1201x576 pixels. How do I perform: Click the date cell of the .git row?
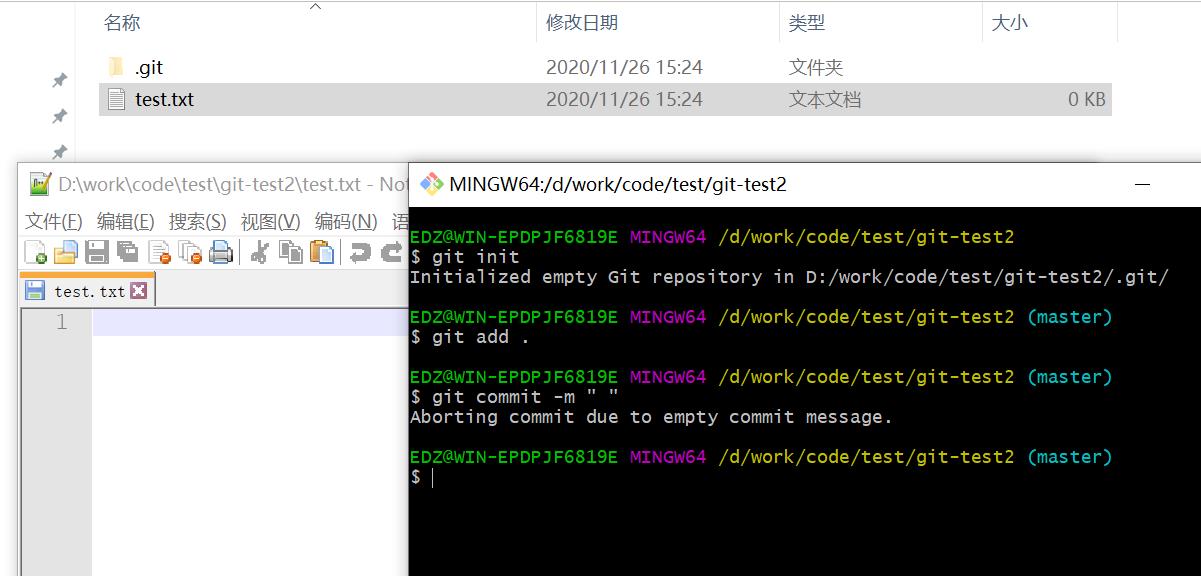point(624,67)
